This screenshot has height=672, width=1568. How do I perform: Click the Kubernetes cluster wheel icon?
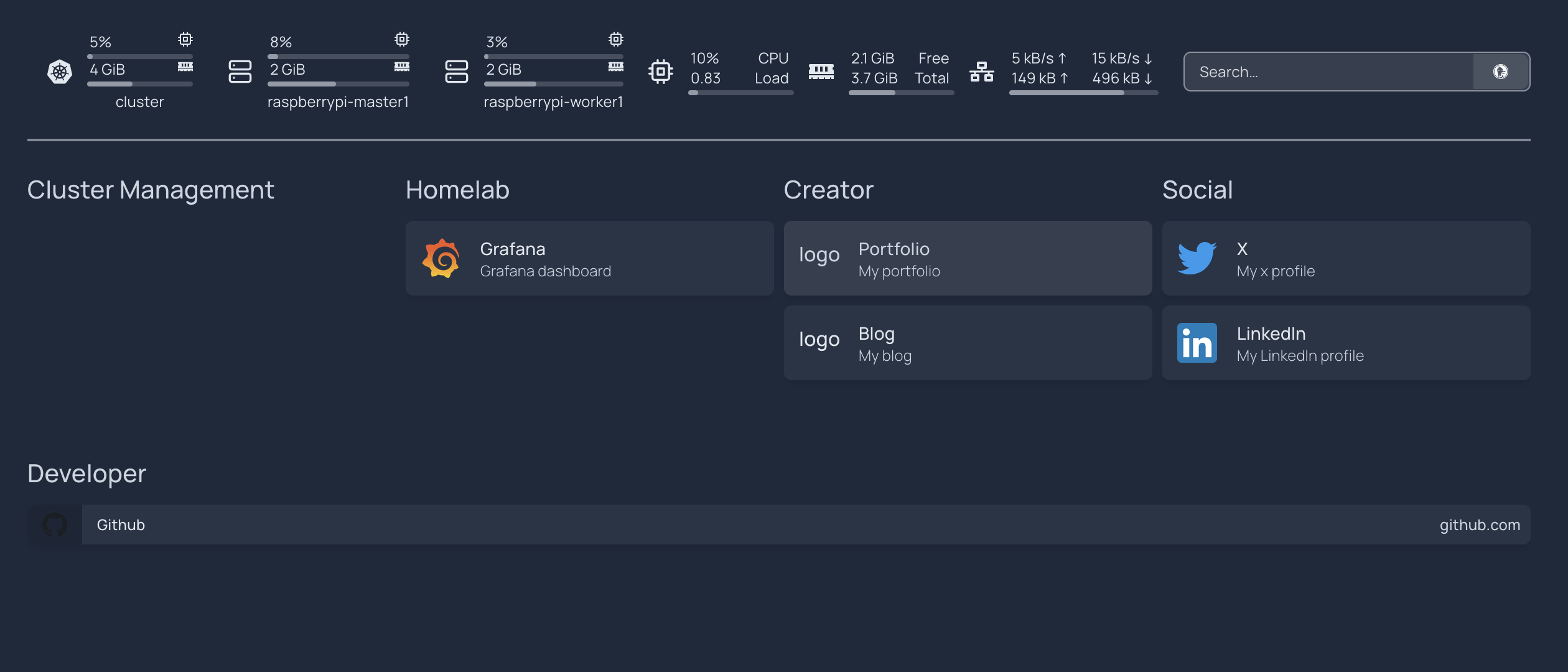pyautogui.click(x=60, y=72)
